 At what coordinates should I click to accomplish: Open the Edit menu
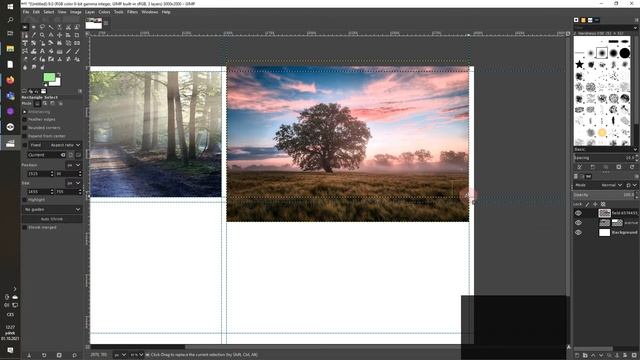click(36, 12)
